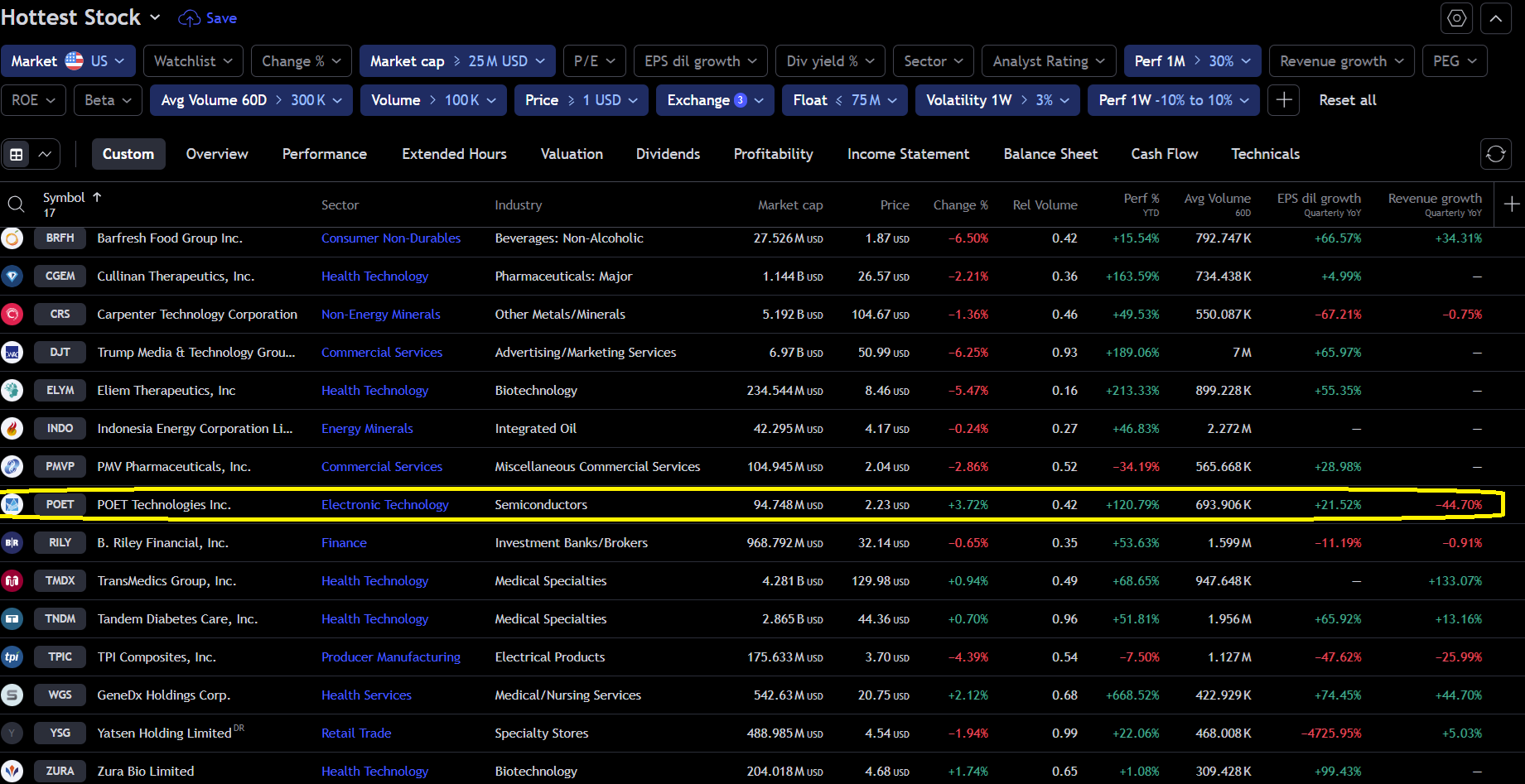Click the cloud Save icon
The width and height of the screenshot is (1525, 784).
[190, 18]
